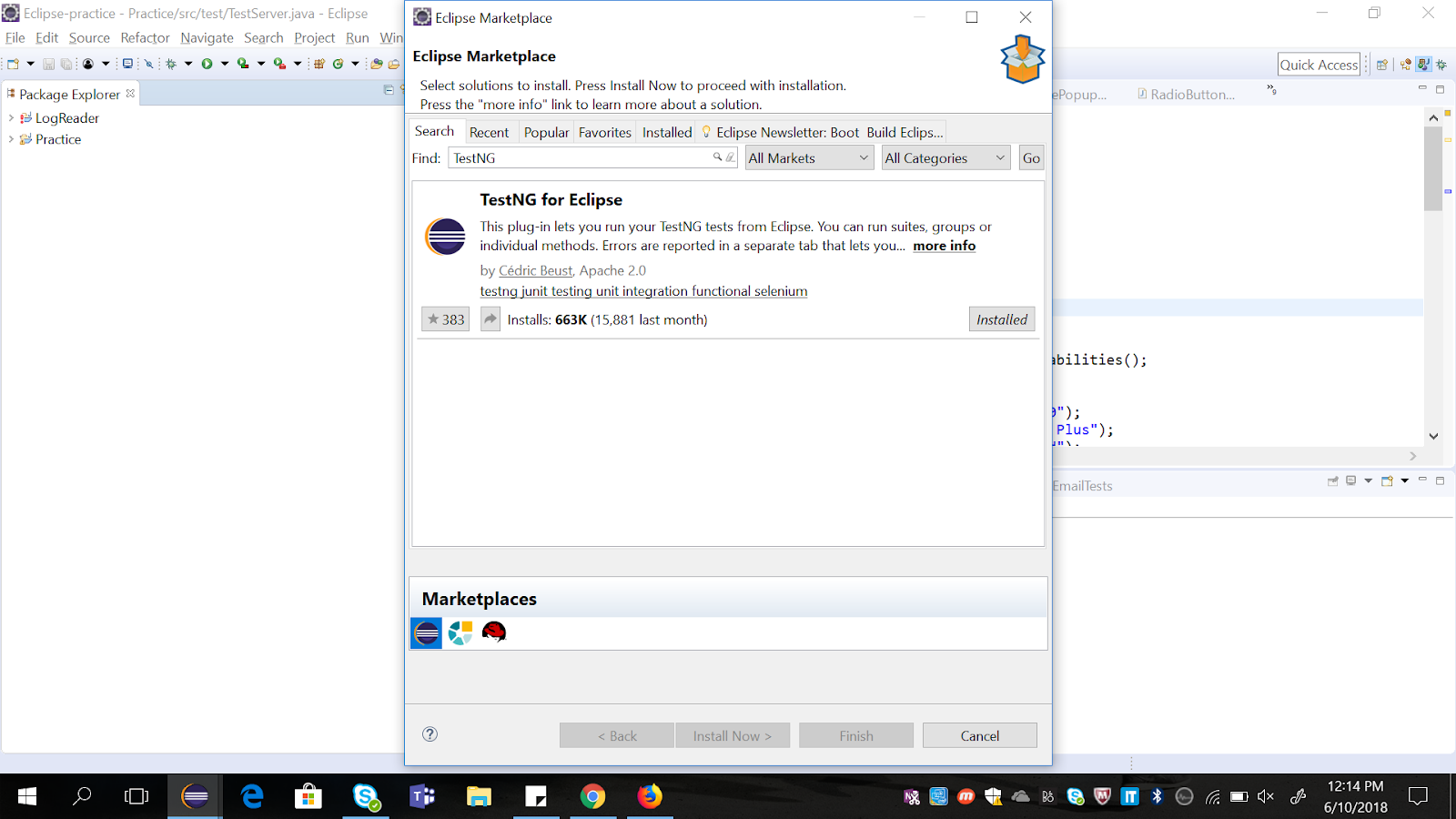1456x819 pixels.
Task: Select the Eclipse Marketplace catalog icon
Action: click(x=427, y=632)
